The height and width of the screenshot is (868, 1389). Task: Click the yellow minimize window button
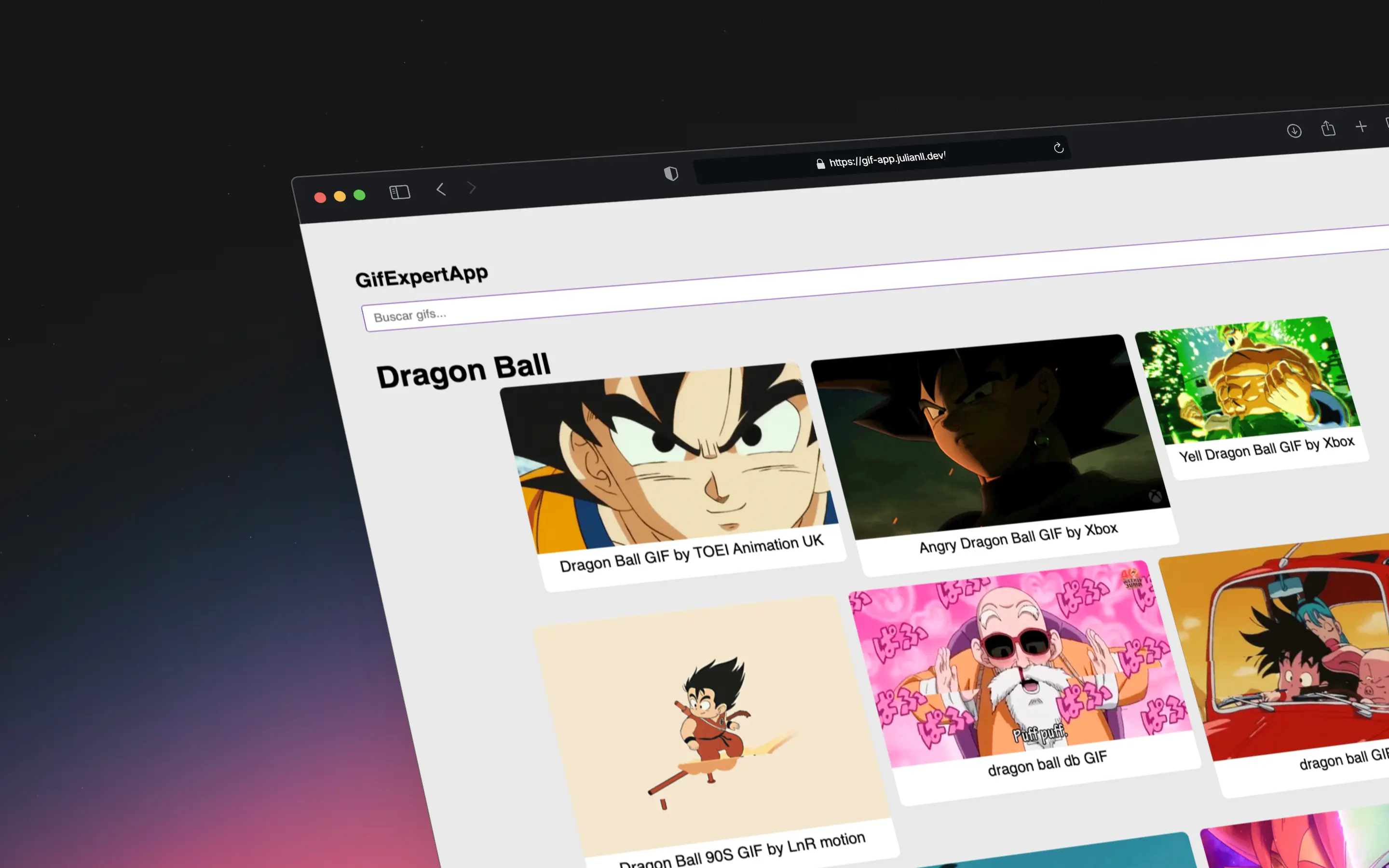tap(340, 196)
